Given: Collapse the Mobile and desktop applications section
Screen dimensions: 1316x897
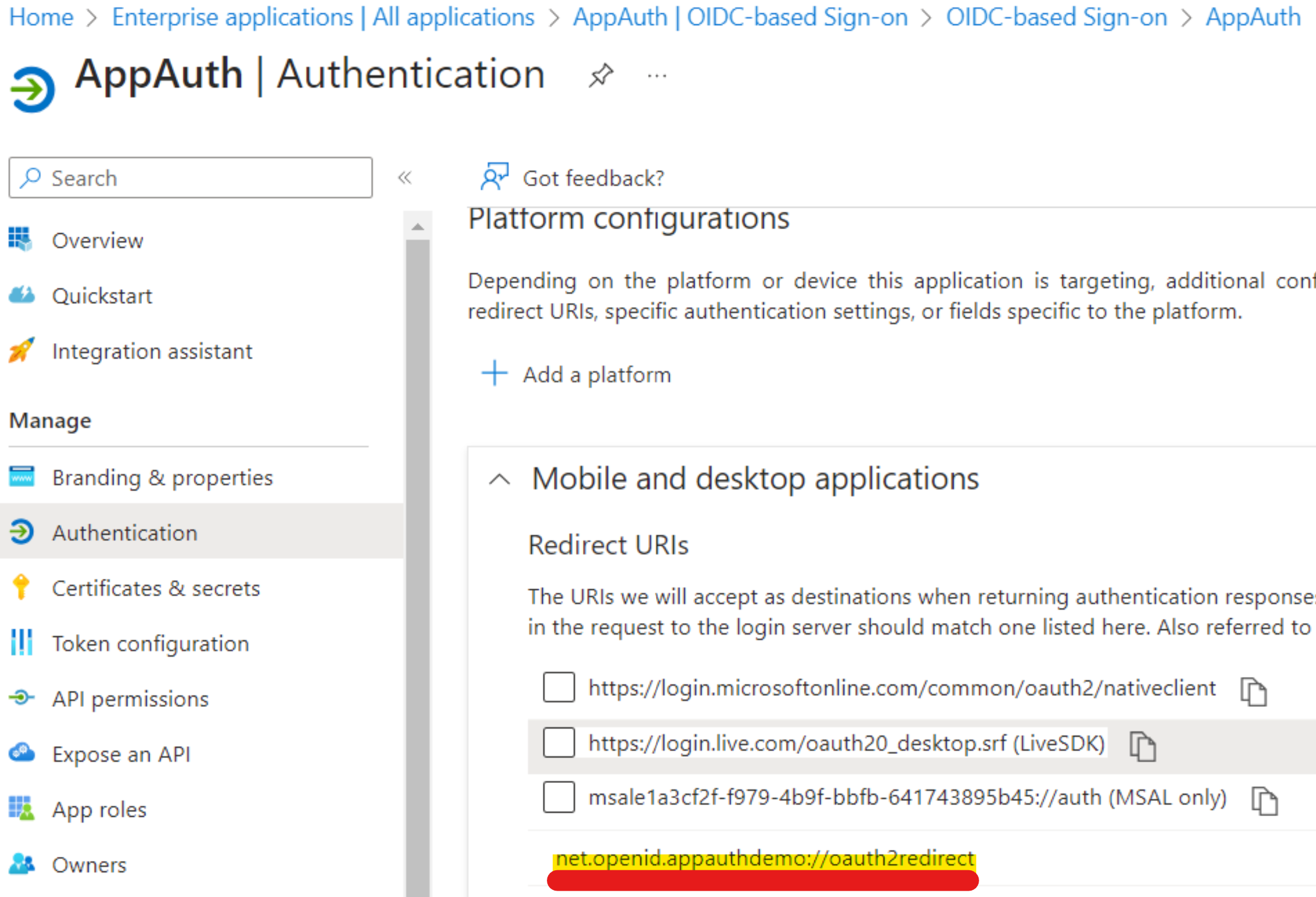Looking at the screenshot, I should [x=500, y=479].
